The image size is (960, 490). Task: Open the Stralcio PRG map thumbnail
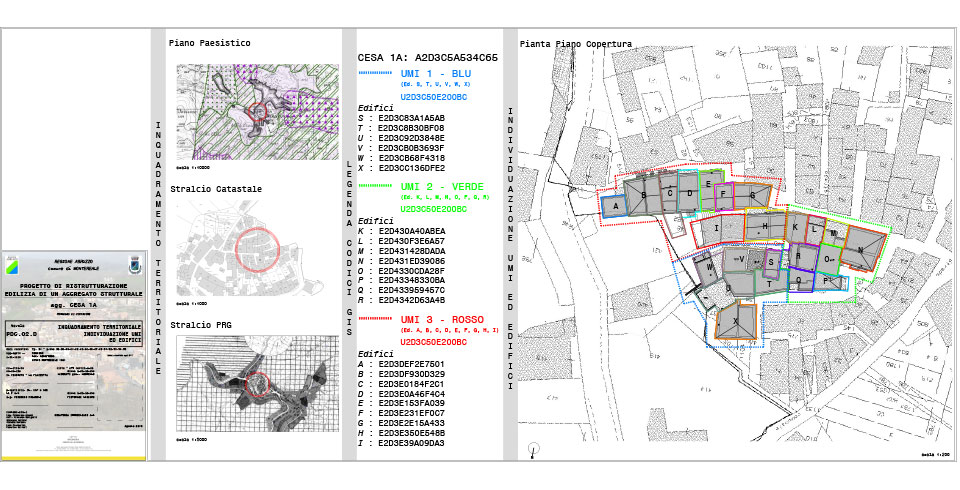coord(257,383)
